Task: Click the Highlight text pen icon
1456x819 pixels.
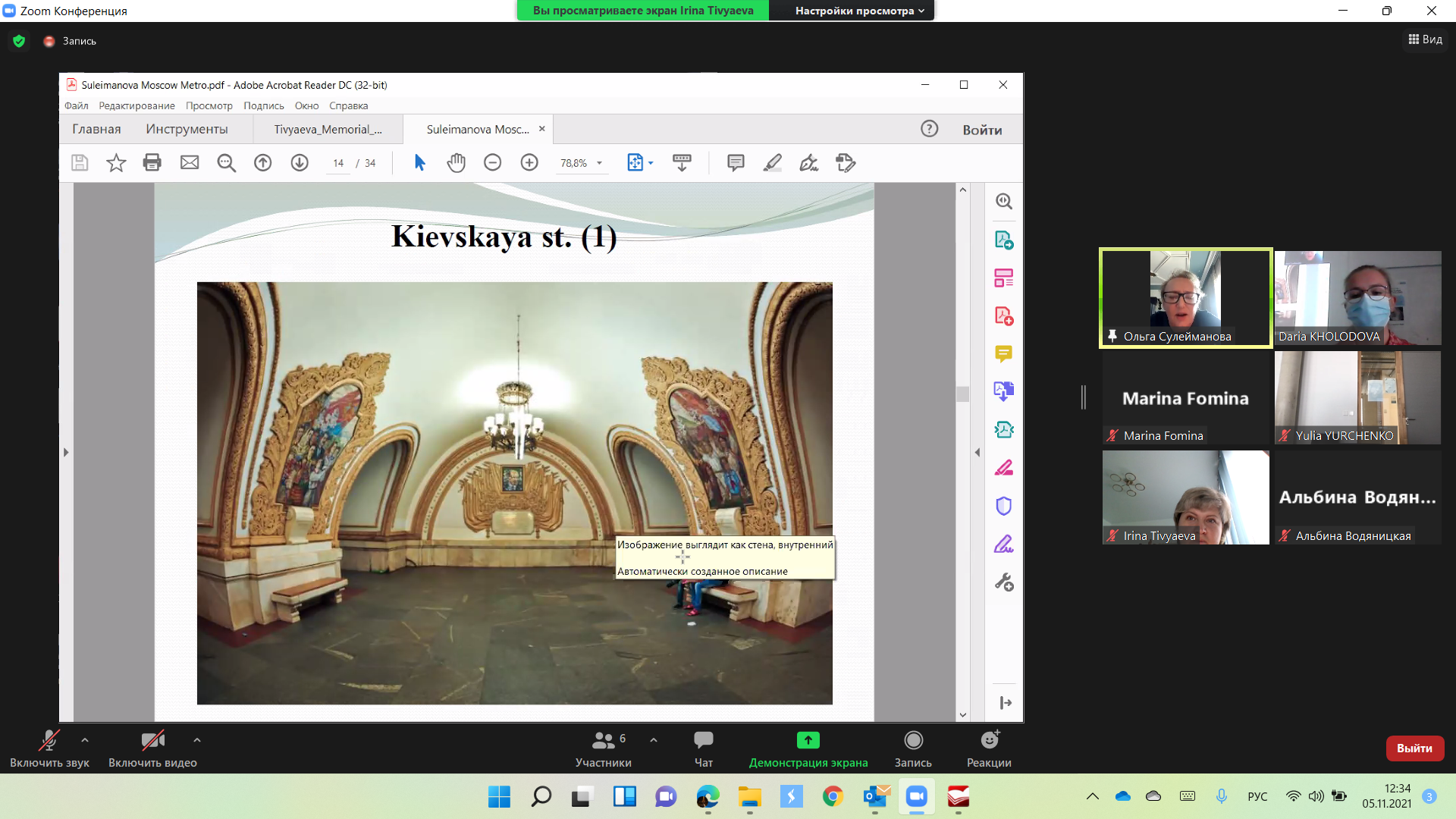Action: click(x=772, y=162)
